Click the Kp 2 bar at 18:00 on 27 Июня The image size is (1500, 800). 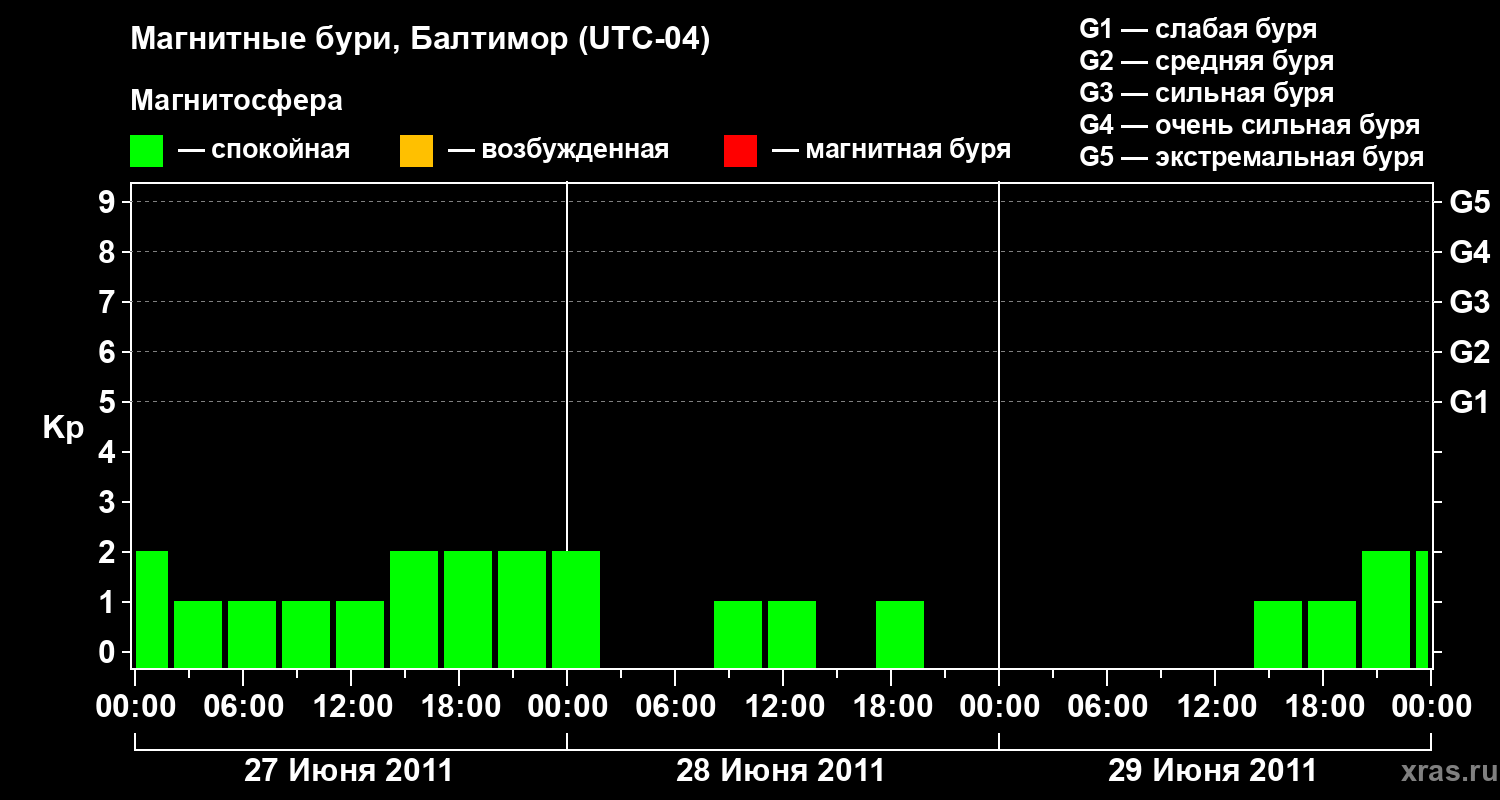pos(468,609)
